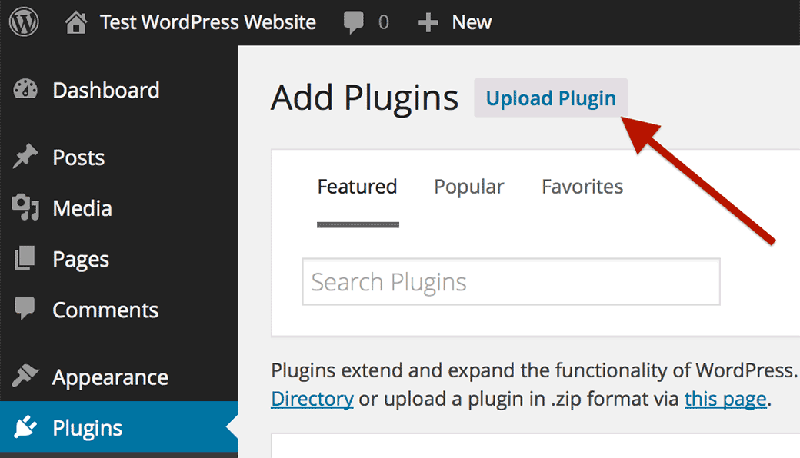Switch to the Popular tab

[x=469, y=187]
